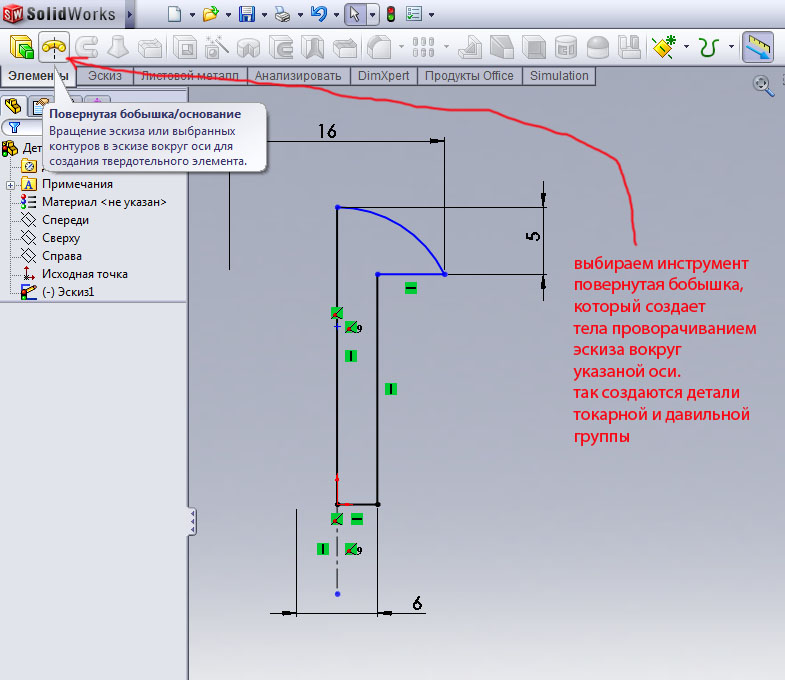
Task: Open the dropdown arrow beside the Undo icon
Action: coord(334,14)
